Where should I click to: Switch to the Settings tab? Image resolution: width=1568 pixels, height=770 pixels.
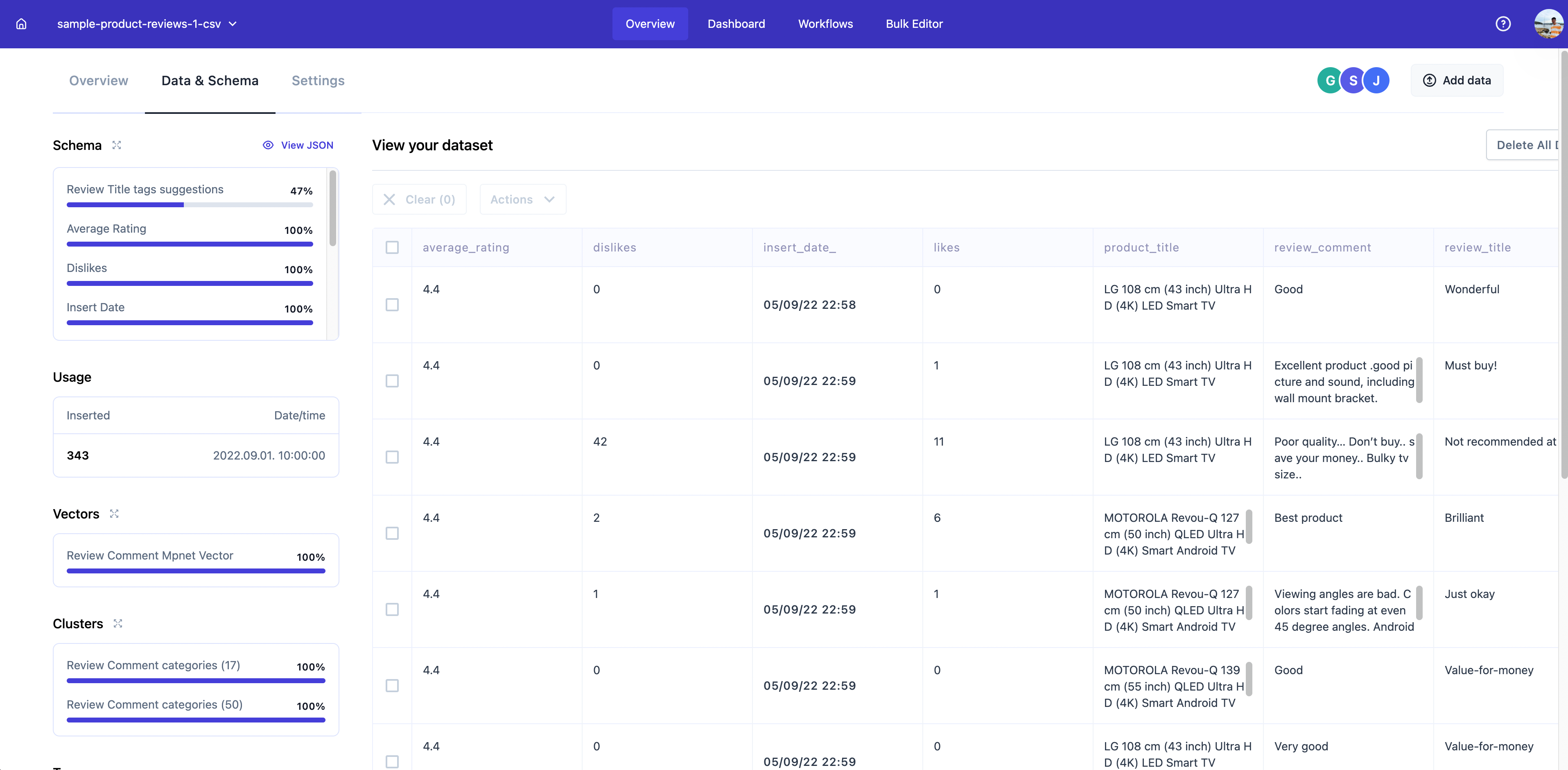318,80
